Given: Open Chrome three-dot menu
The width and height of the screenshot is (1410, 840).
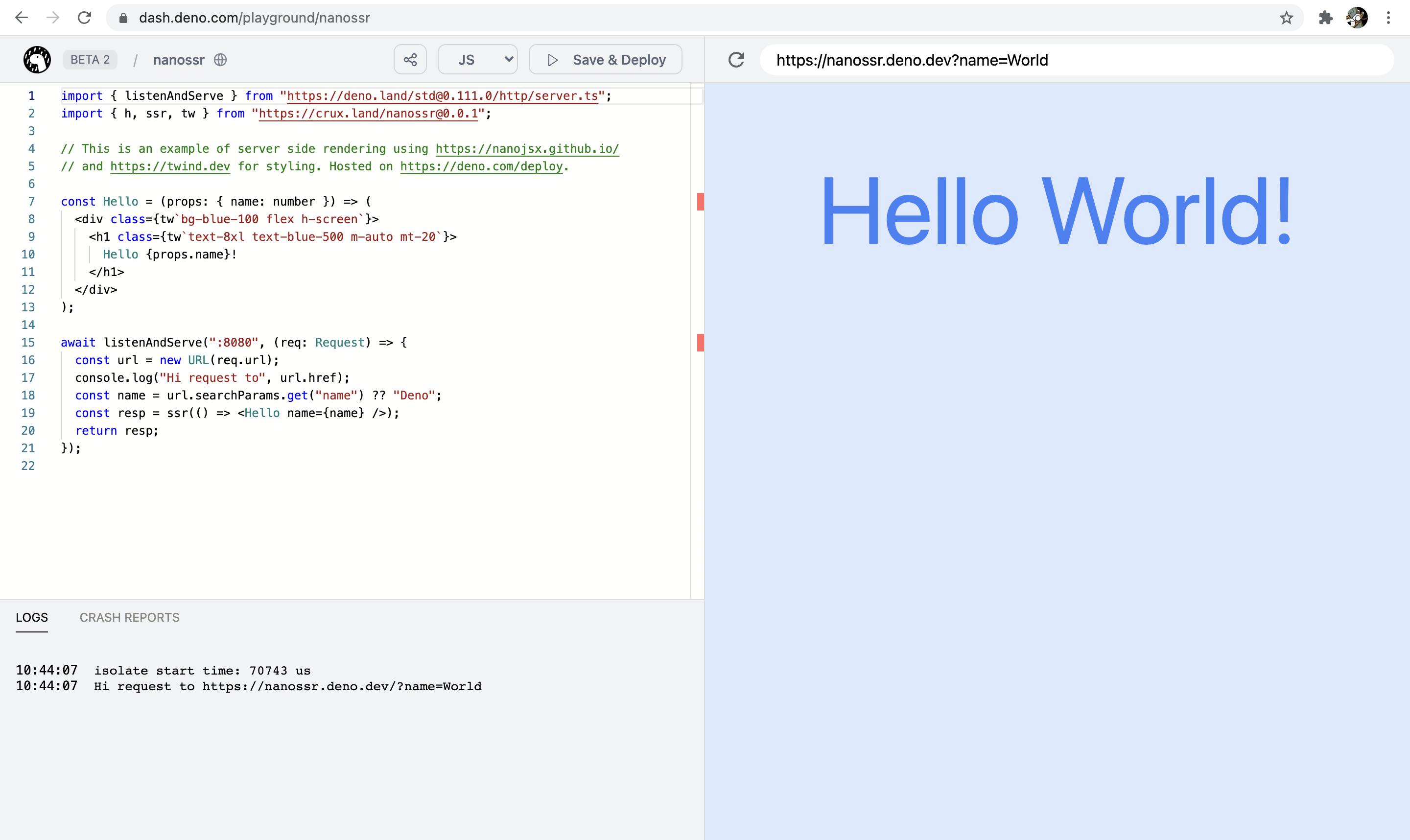Looking at the screenshot, I should 1388,18.
